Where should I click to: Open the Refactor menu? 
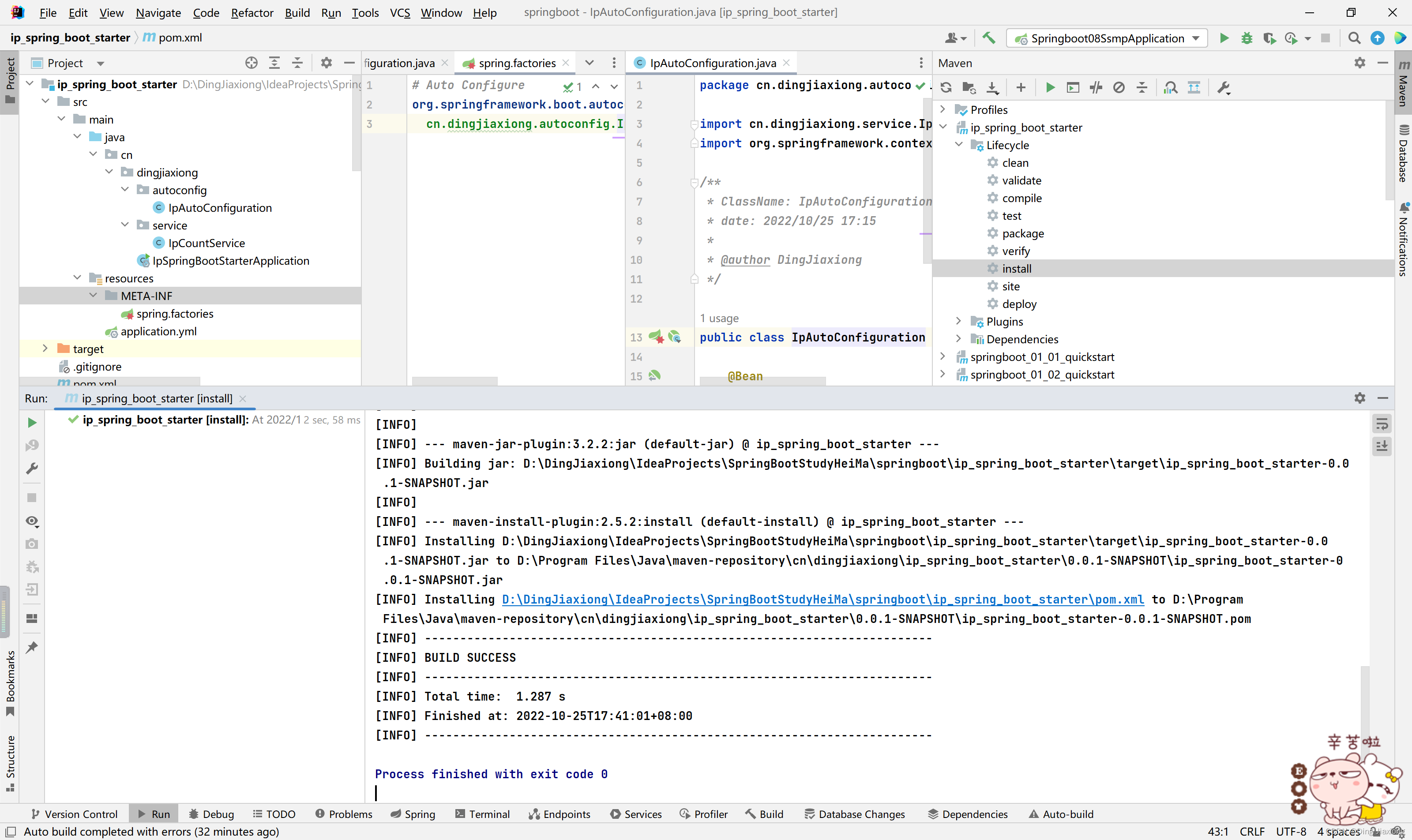252,12
